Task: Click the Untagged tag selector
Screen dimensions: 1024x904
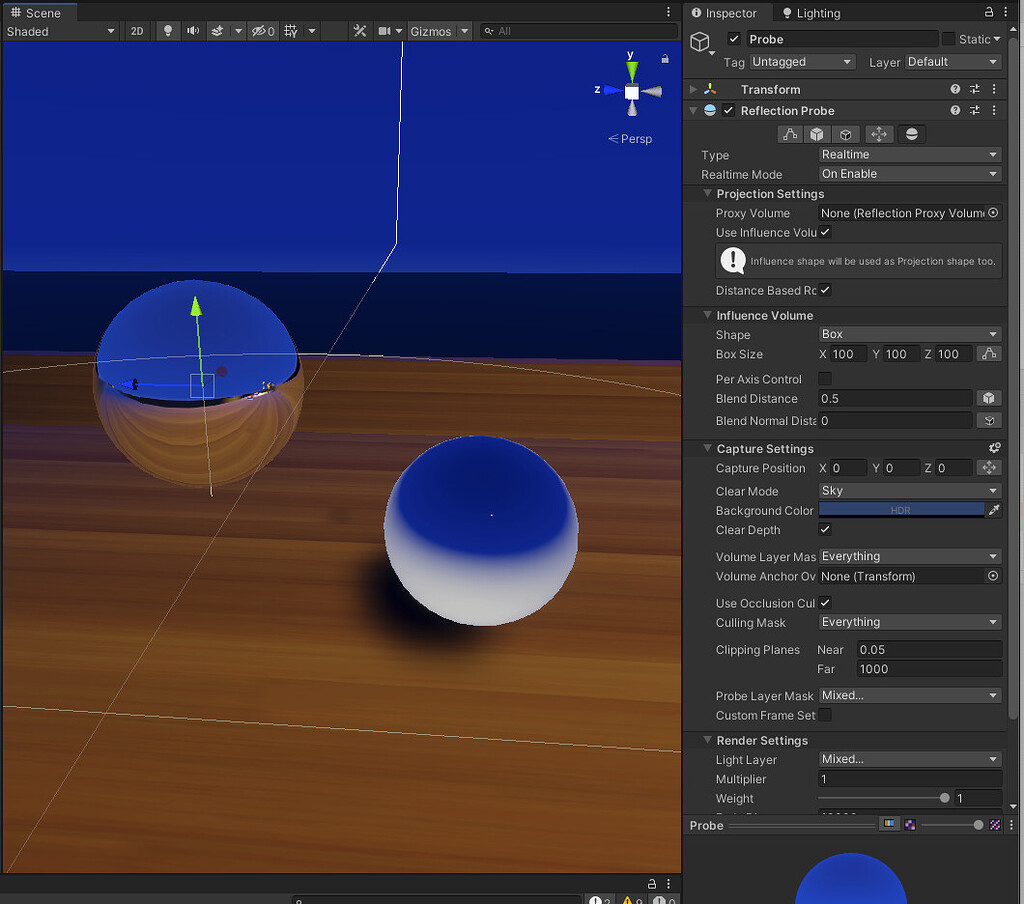Action: click(x=802, y=61)
